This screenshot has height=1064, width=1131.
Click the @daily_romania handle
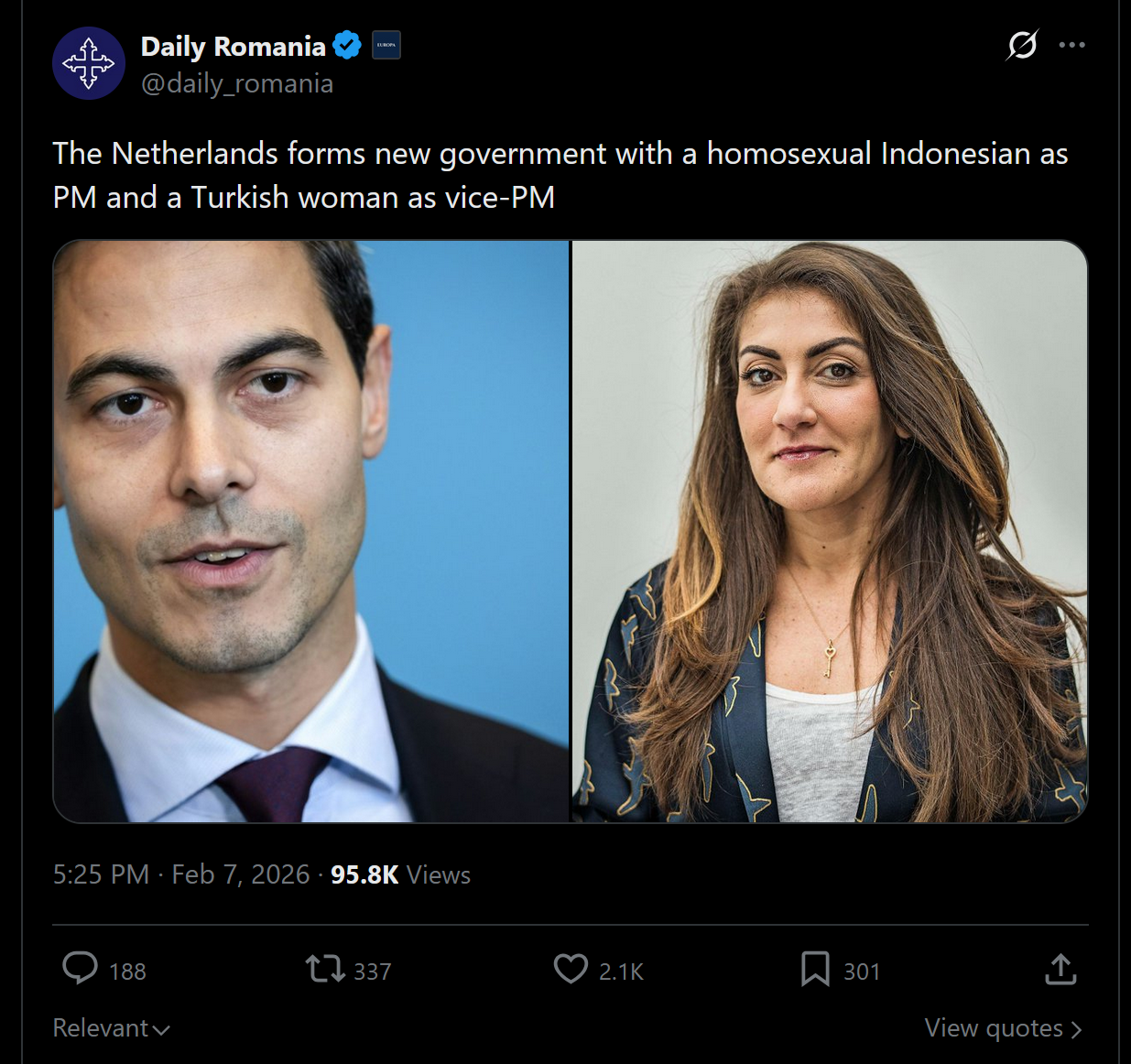tap(237, 83)
